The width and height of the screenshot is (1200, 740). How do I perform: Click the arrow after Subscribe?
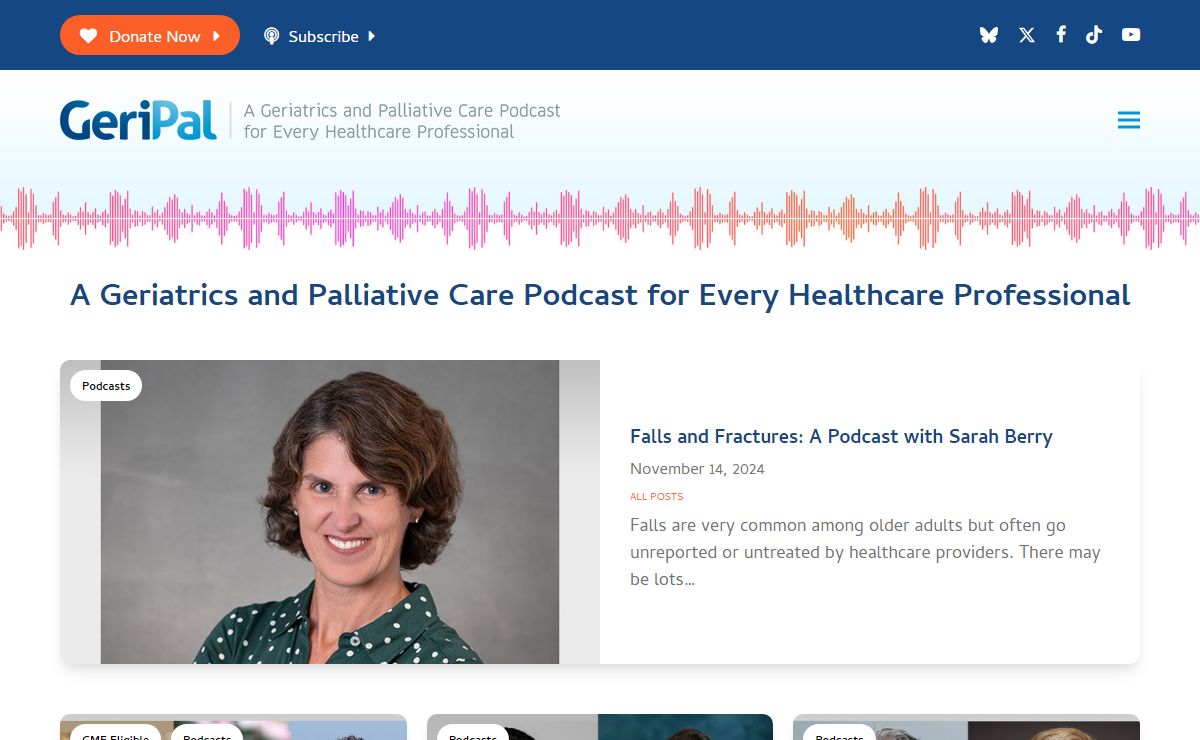click(x=371, y=36)
